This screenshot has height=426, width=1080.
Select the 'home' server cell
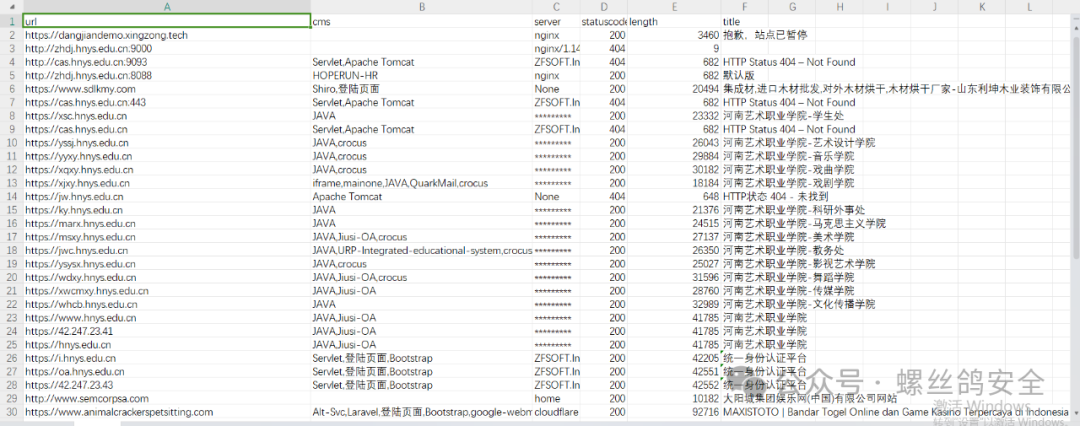click(556, 398)
